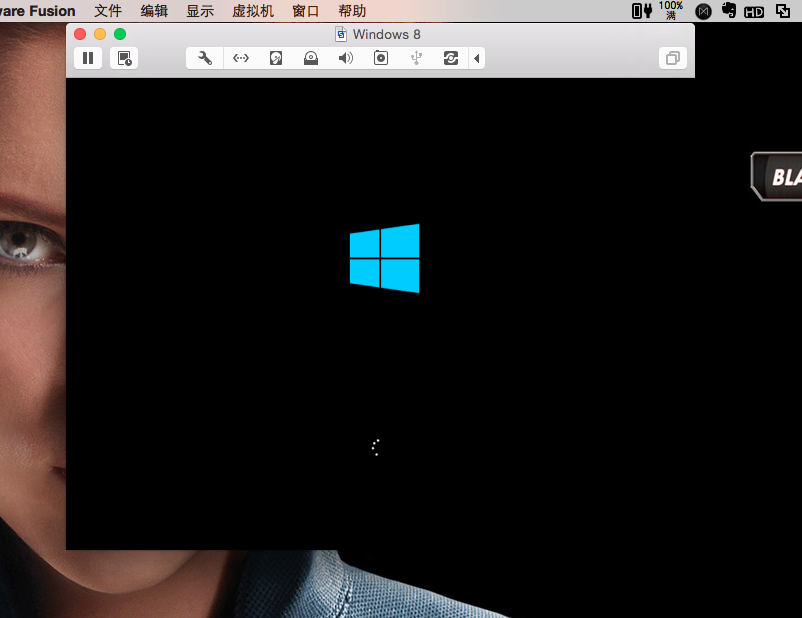Click the CD/DVD drive icon
Image resolution: width=802 pixels, height=618 pixels.
pos(310,58)
